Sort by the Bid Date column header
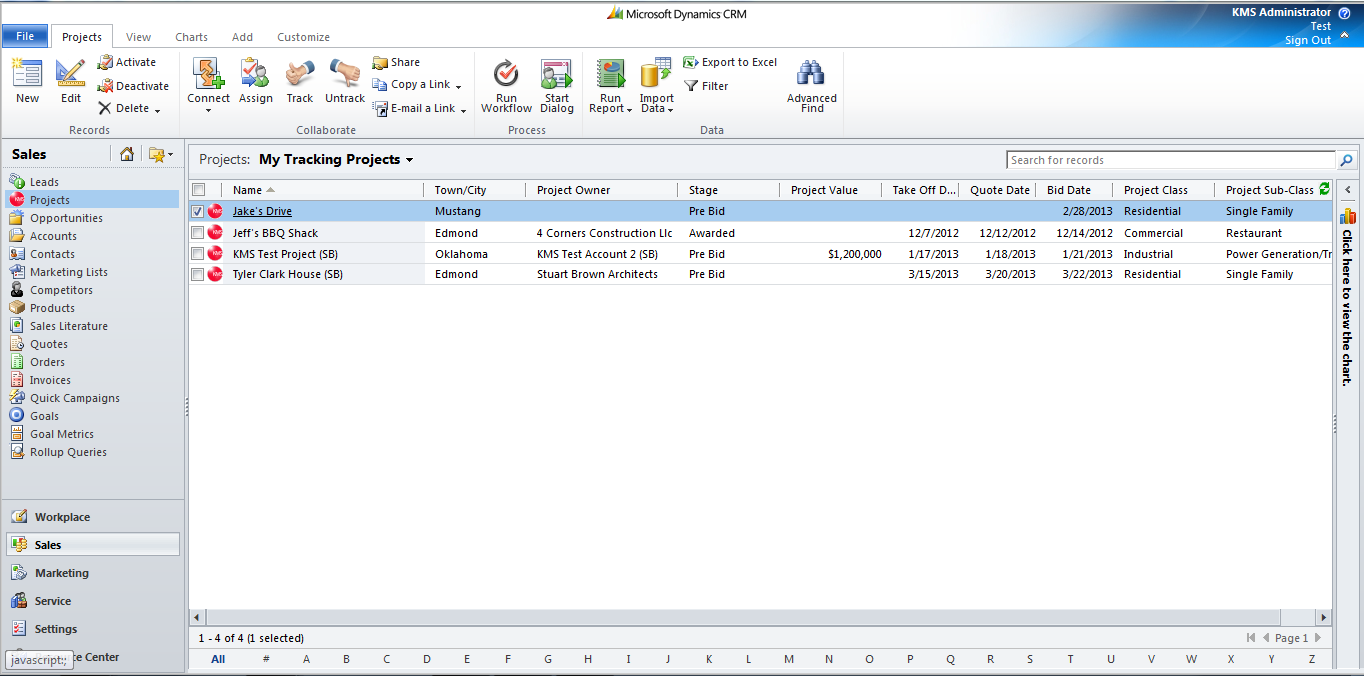The width and height of the screenshot is (1364, 676). pos(1068,190)
